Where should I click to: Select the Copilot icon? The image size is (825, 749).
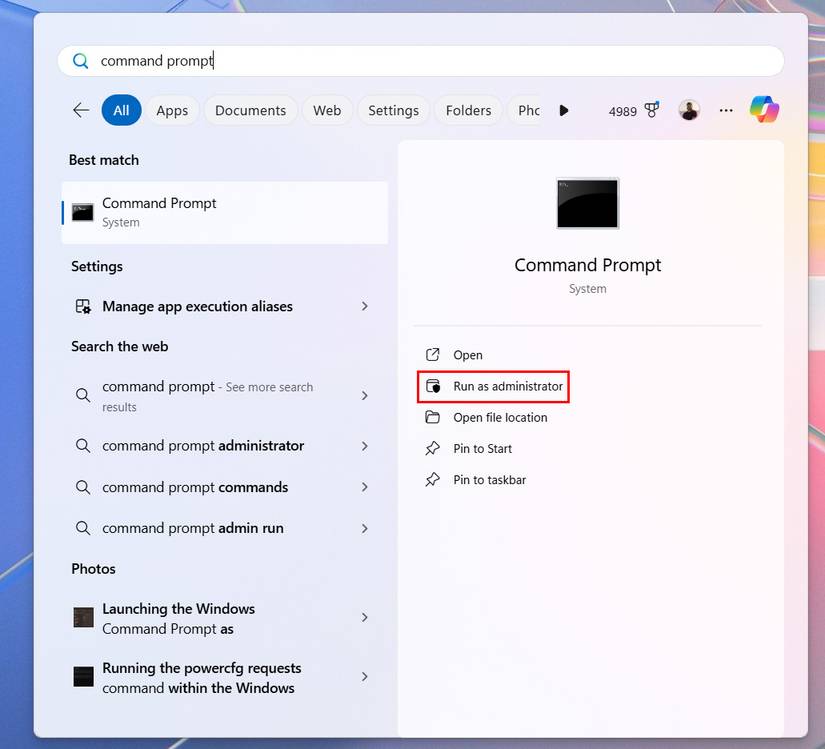pyautogui.click(x=764, y=110)
